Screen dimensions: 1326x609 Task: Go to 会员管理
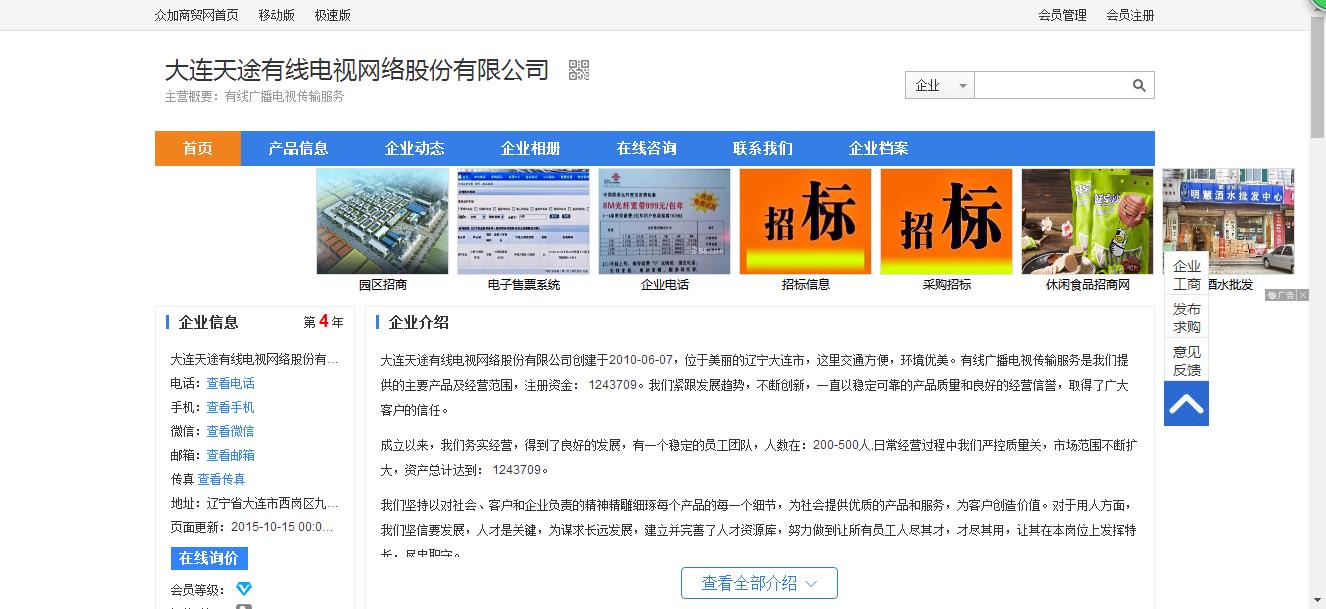[1062, 15]
